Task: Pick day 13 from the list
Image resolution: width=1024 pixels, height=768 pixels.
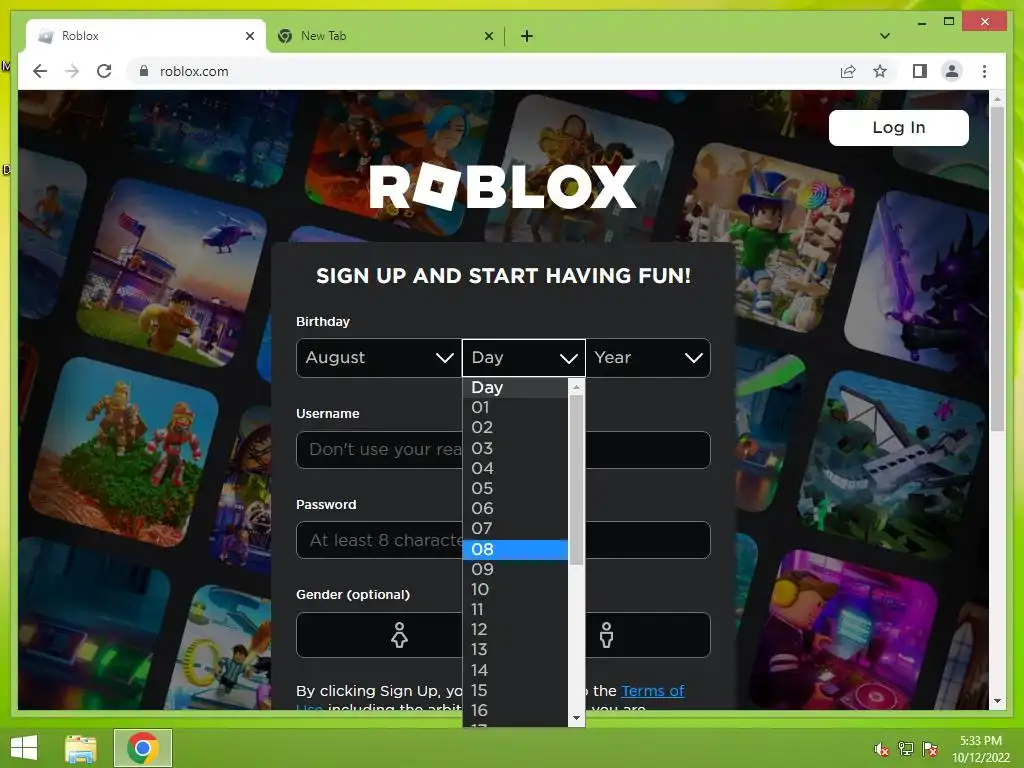Action: (515, 650)
